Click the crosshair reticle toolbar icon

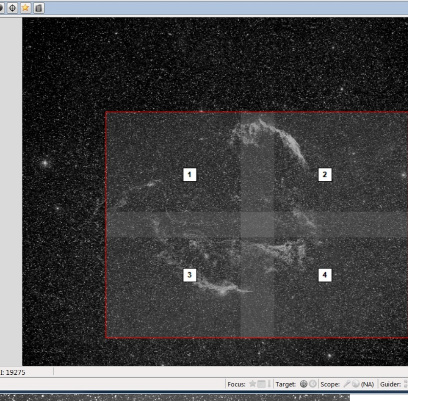click(13, 8)
